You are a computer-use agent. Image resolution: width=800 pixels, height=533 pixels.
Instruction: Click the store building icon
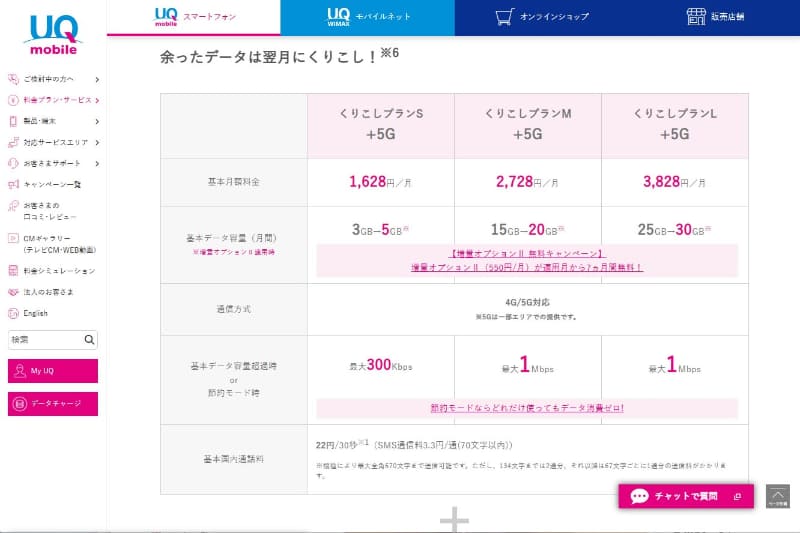[695, 17]
